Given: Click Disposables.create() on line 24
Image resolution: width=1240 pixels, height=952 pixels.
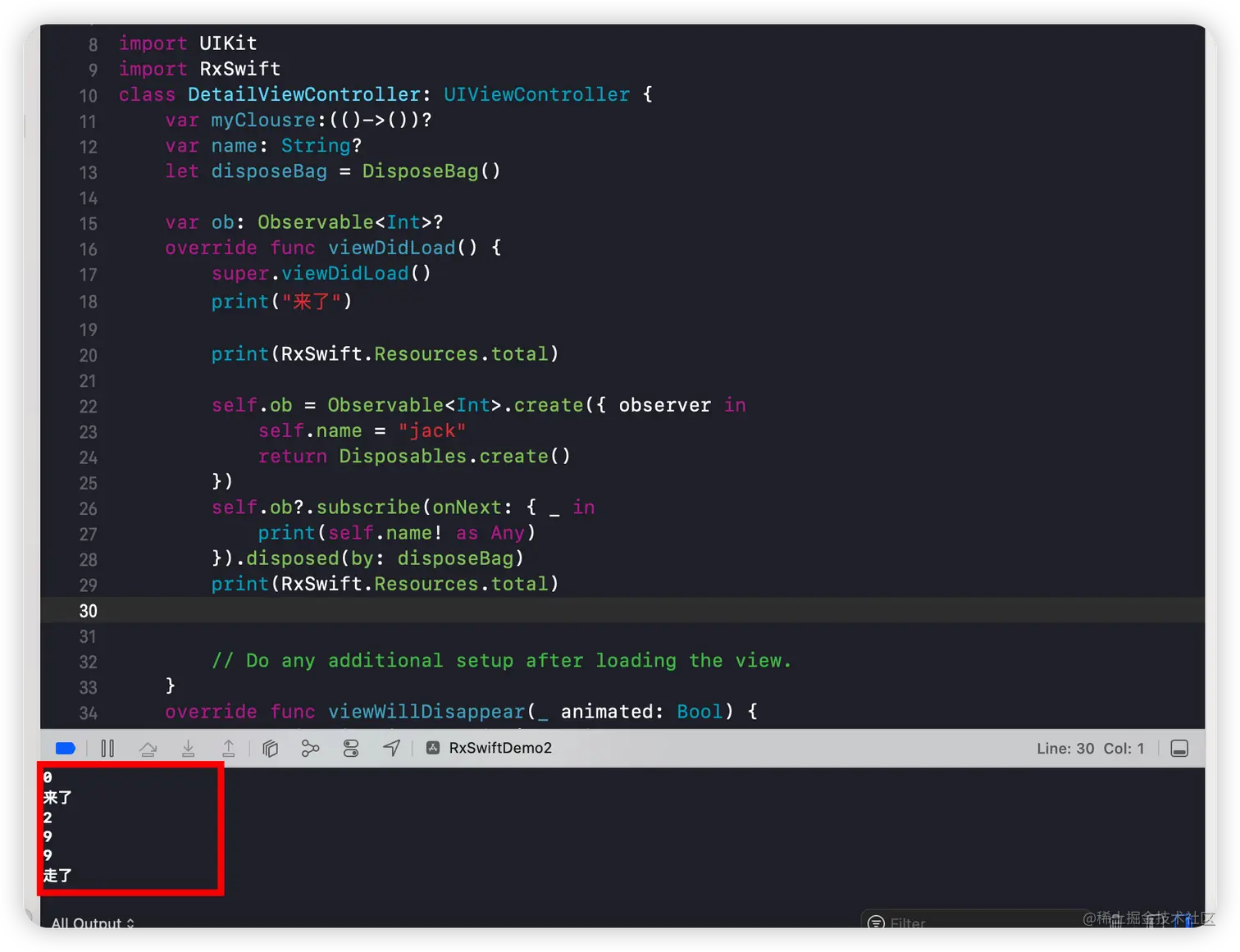Looking at the screenshot, I should [x=455, y=457].
